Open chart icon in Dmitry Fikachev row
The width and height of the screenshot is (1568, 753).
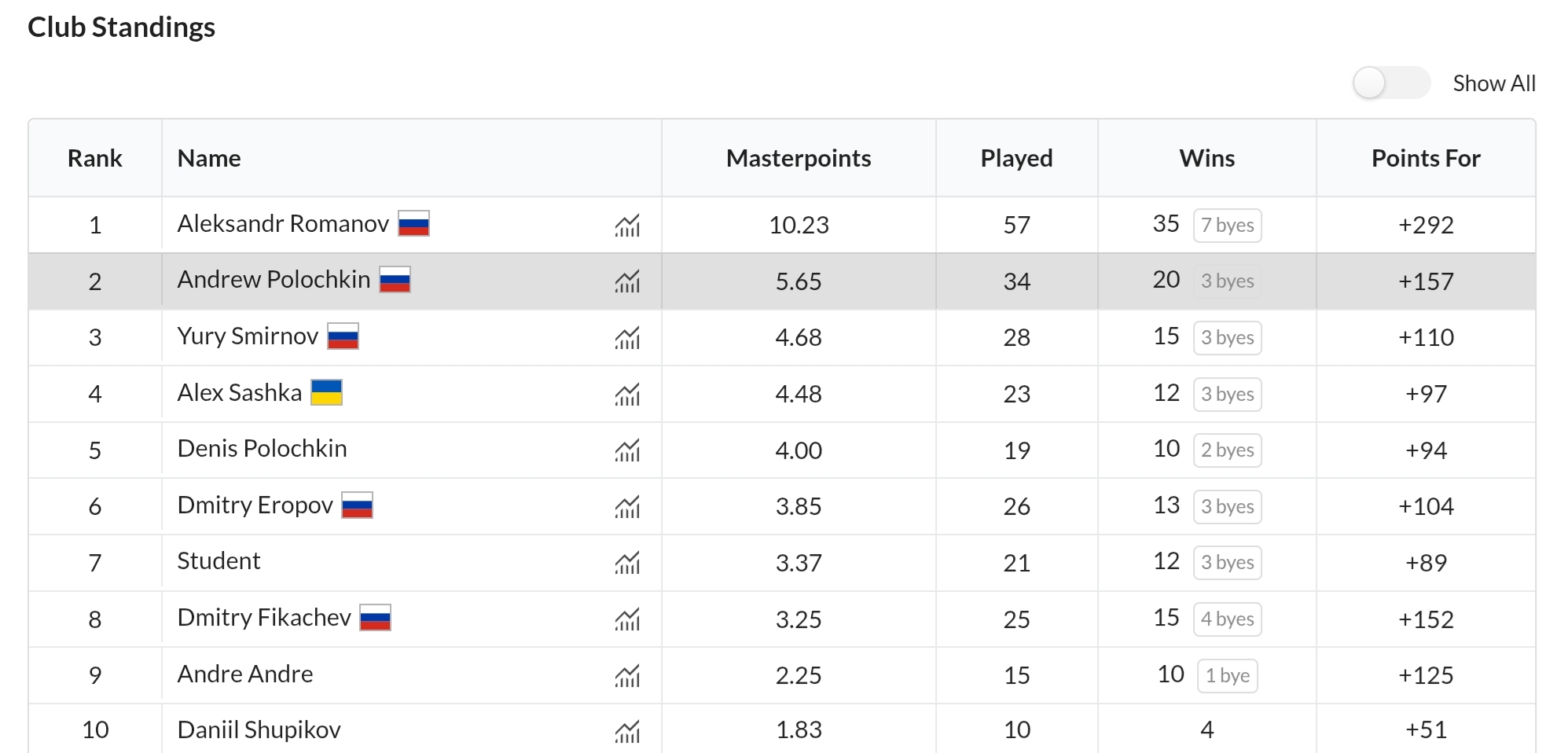627,619
